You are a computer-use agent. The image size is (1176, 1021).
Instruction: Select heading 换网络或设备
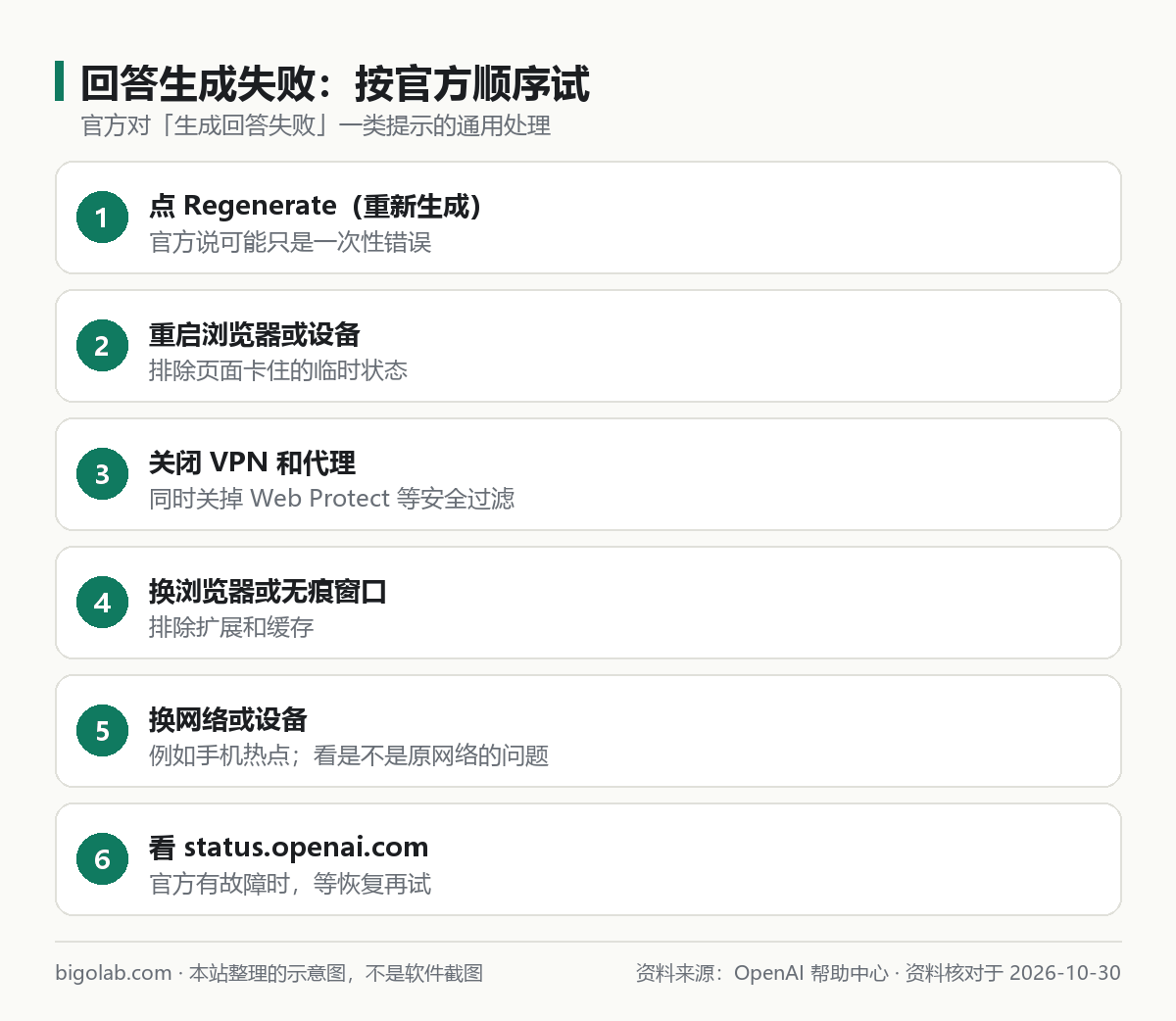tap(228, 719)
